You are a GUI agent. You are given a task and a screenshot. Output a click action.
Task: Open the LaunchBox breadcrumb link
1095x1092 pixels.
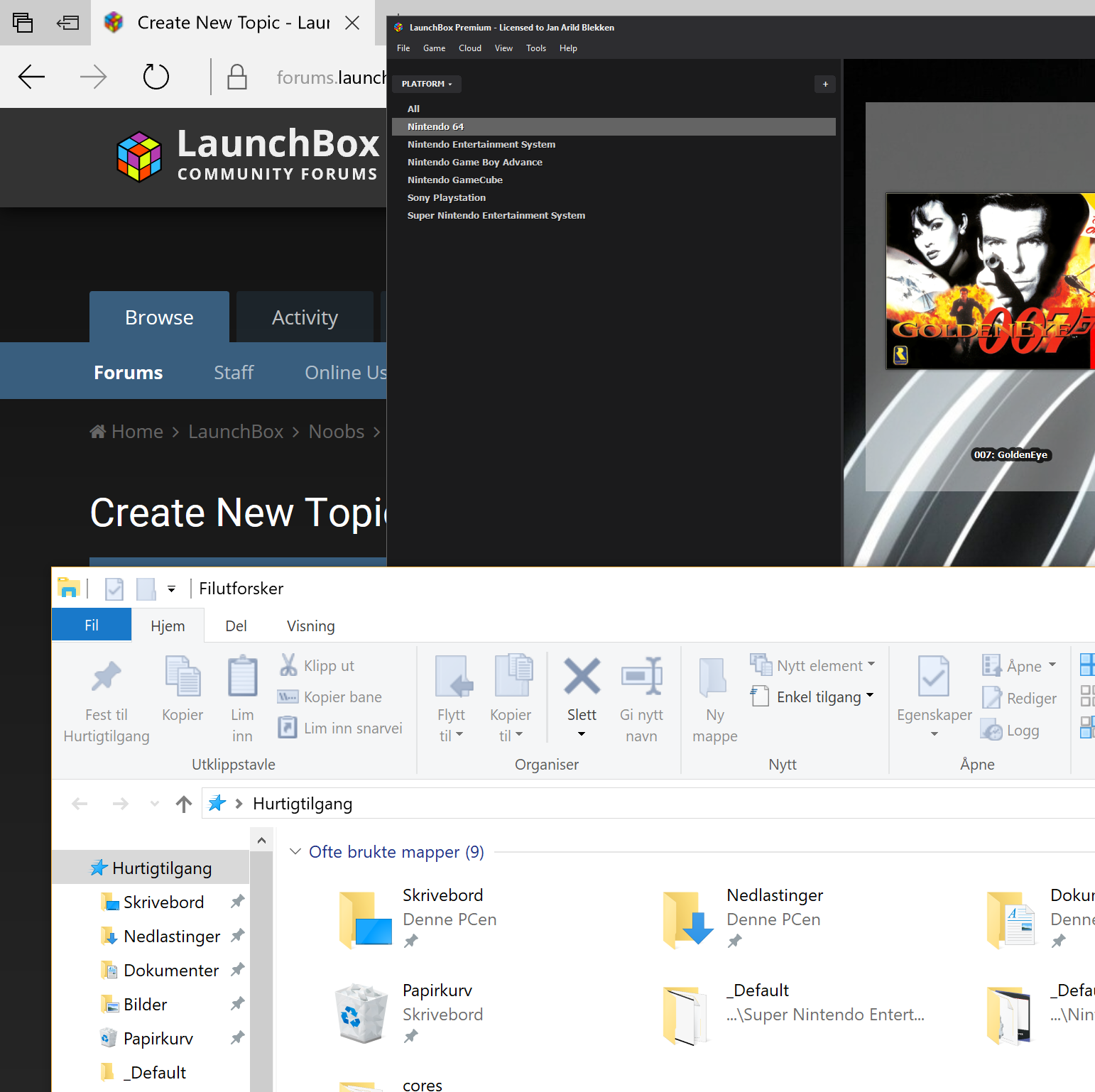pos(236,432)
